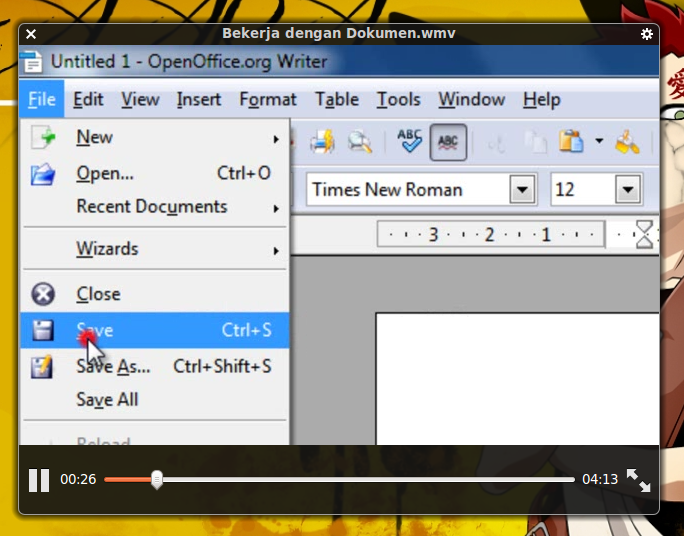The height and width of the screenshot is (536, 684).
Task: Toggle fullscreen mode in video player
Action: pyautogui.click(x=639, y=480)
